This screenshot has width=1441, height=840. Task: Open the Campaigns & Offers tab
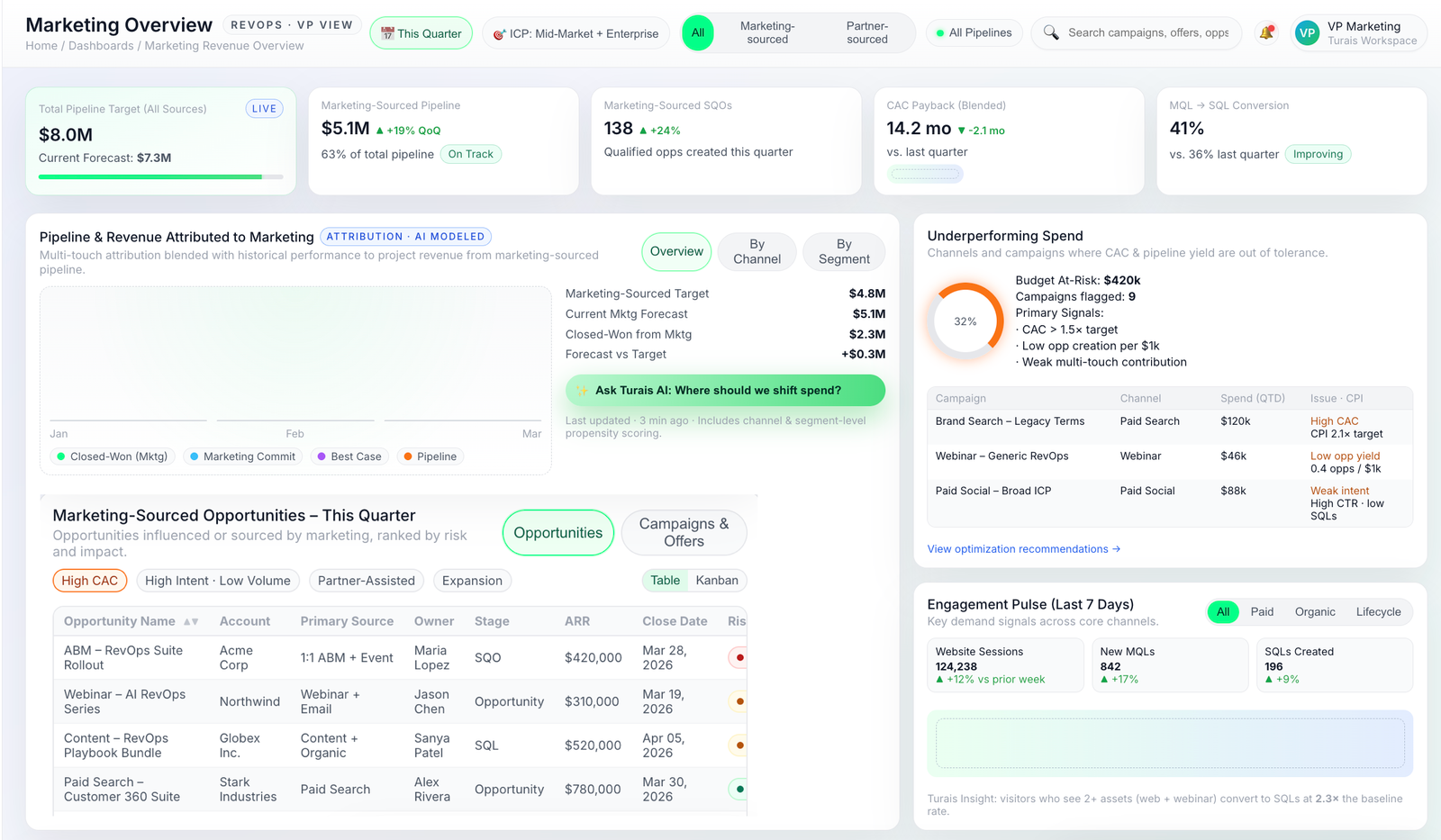pos(684,532)
